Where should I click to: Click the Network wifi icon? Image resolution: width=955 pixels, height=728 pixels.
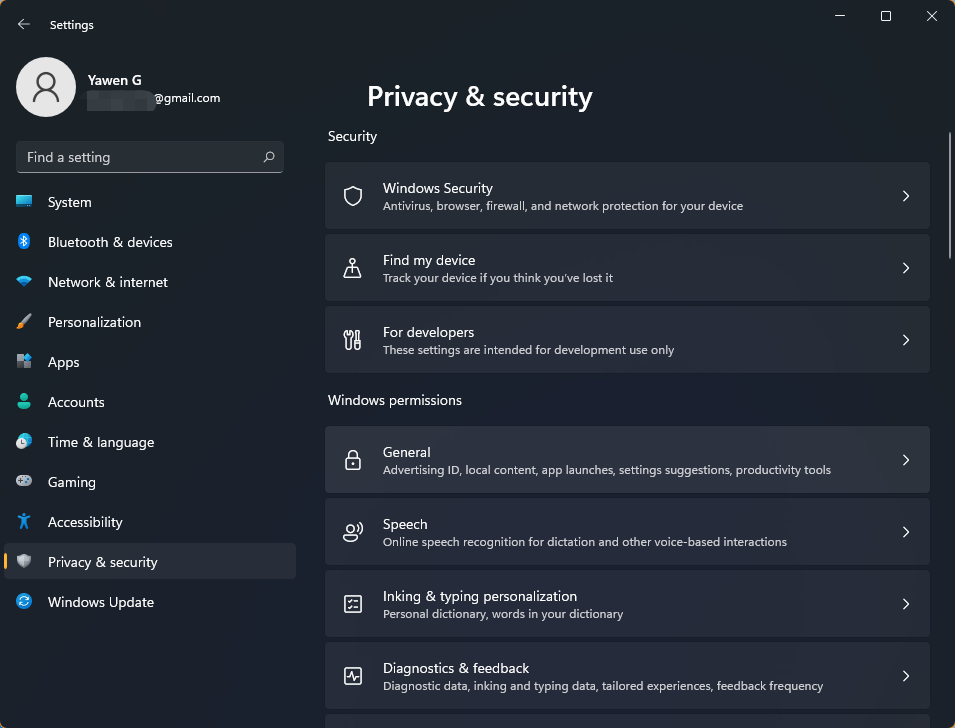point(24,281)
